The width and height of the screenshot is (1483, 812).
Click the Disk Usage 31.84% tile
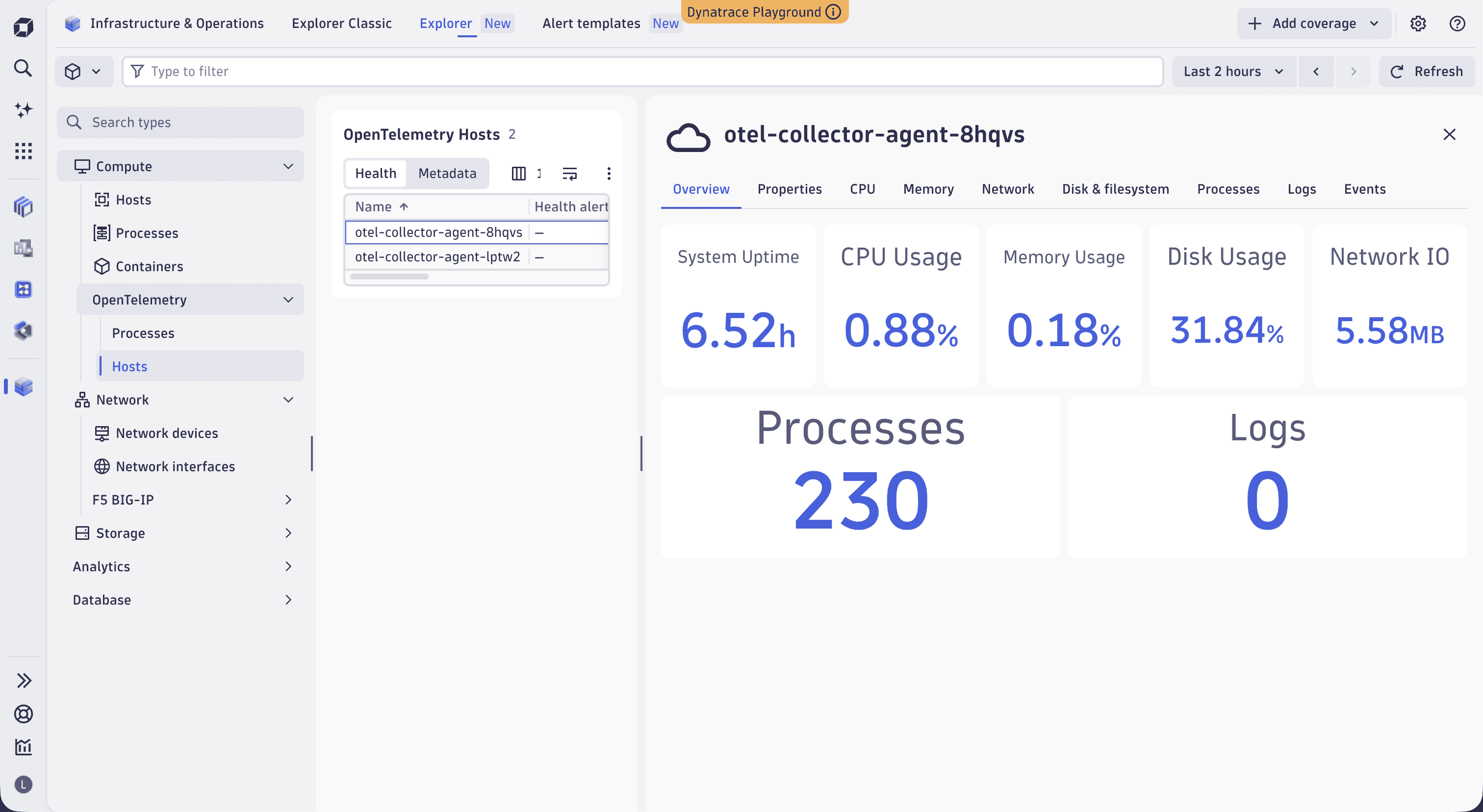[x=1227, y=306]
